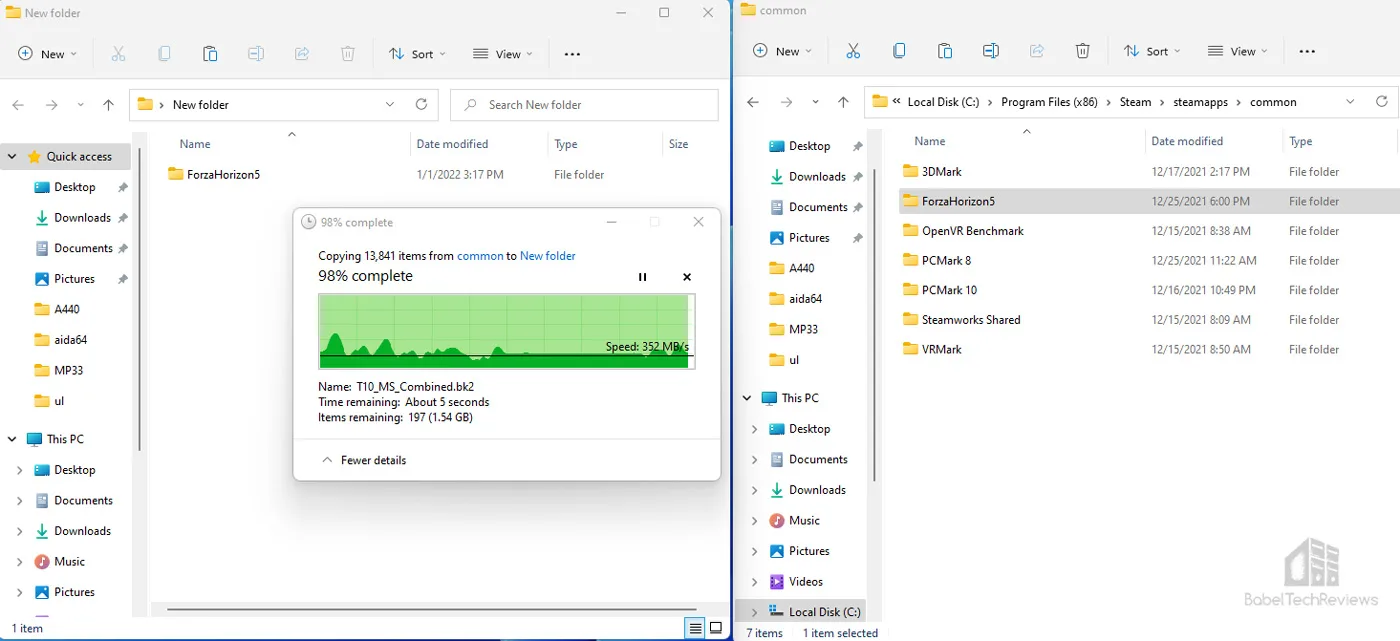The width and height of the screenshot is (1400, 641).
Task: Open Sort dropdown in common window
Action: tap(1152, 51)
